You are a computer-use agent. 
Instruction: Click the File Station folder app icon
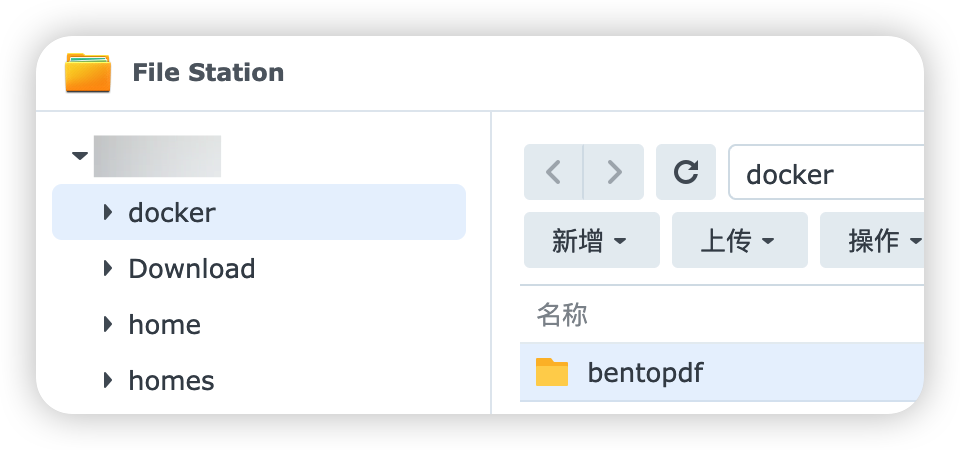tap(88, 73)
